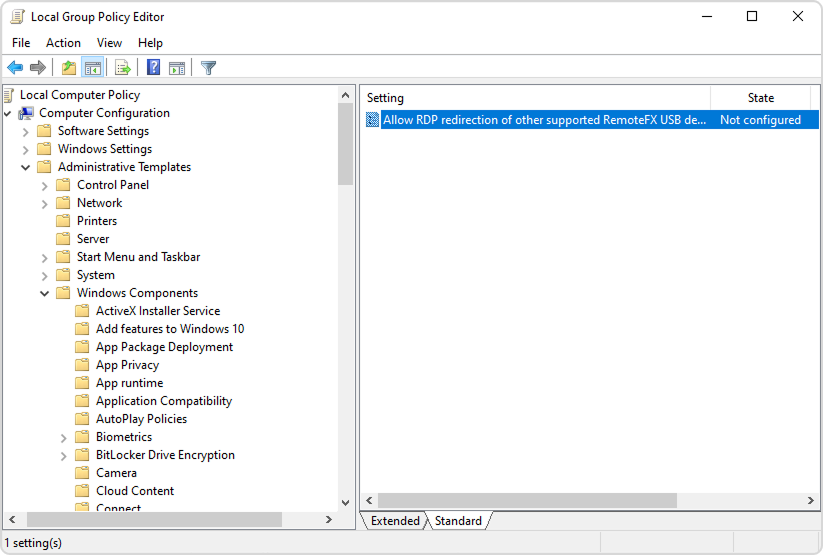
Task: Click the Control Panel folder icon
Action: (x=63, y=185)
